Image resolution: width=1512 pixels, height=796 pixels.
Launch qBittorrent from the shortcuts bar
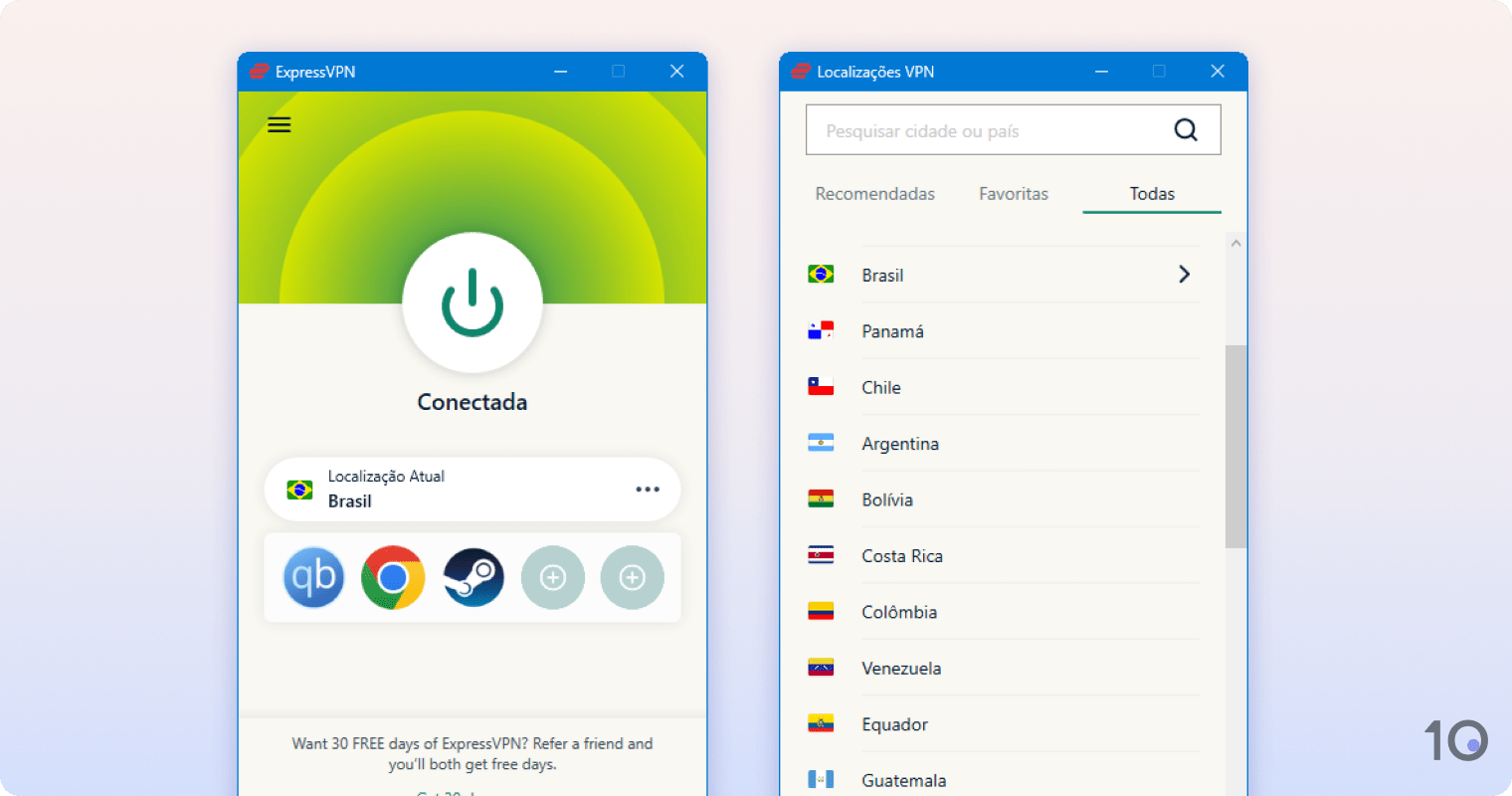[313, 577]
